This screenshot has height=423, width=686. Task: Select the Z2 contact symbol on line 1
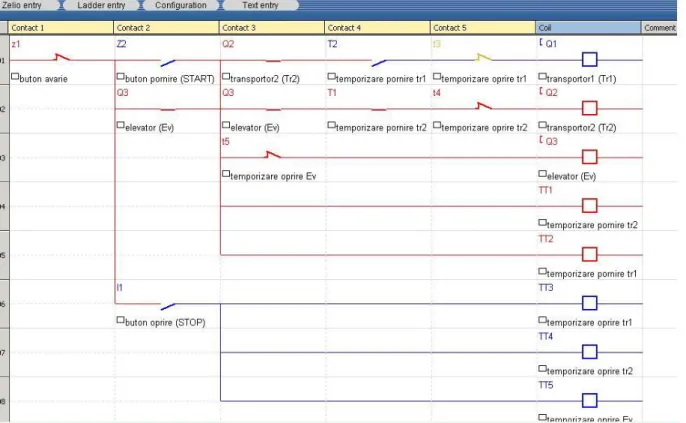coord(168,63)
